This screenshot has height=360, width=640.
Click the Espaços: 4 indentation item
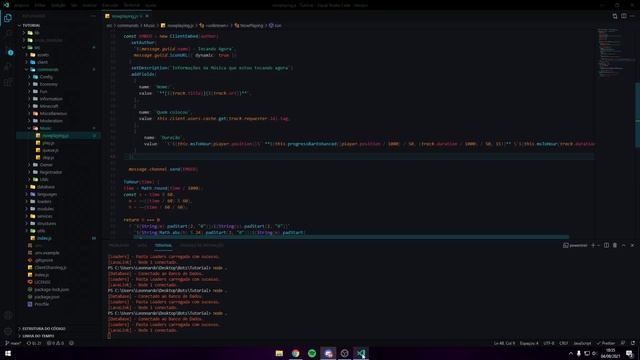point(529,343)
